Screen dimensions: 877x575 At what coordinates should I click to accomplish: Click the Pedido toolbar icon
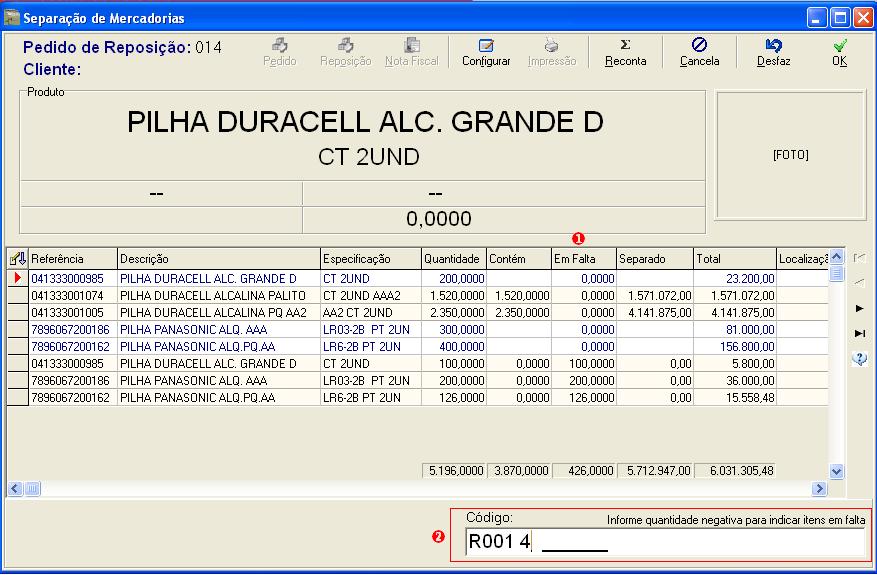(x=280, y=53)
